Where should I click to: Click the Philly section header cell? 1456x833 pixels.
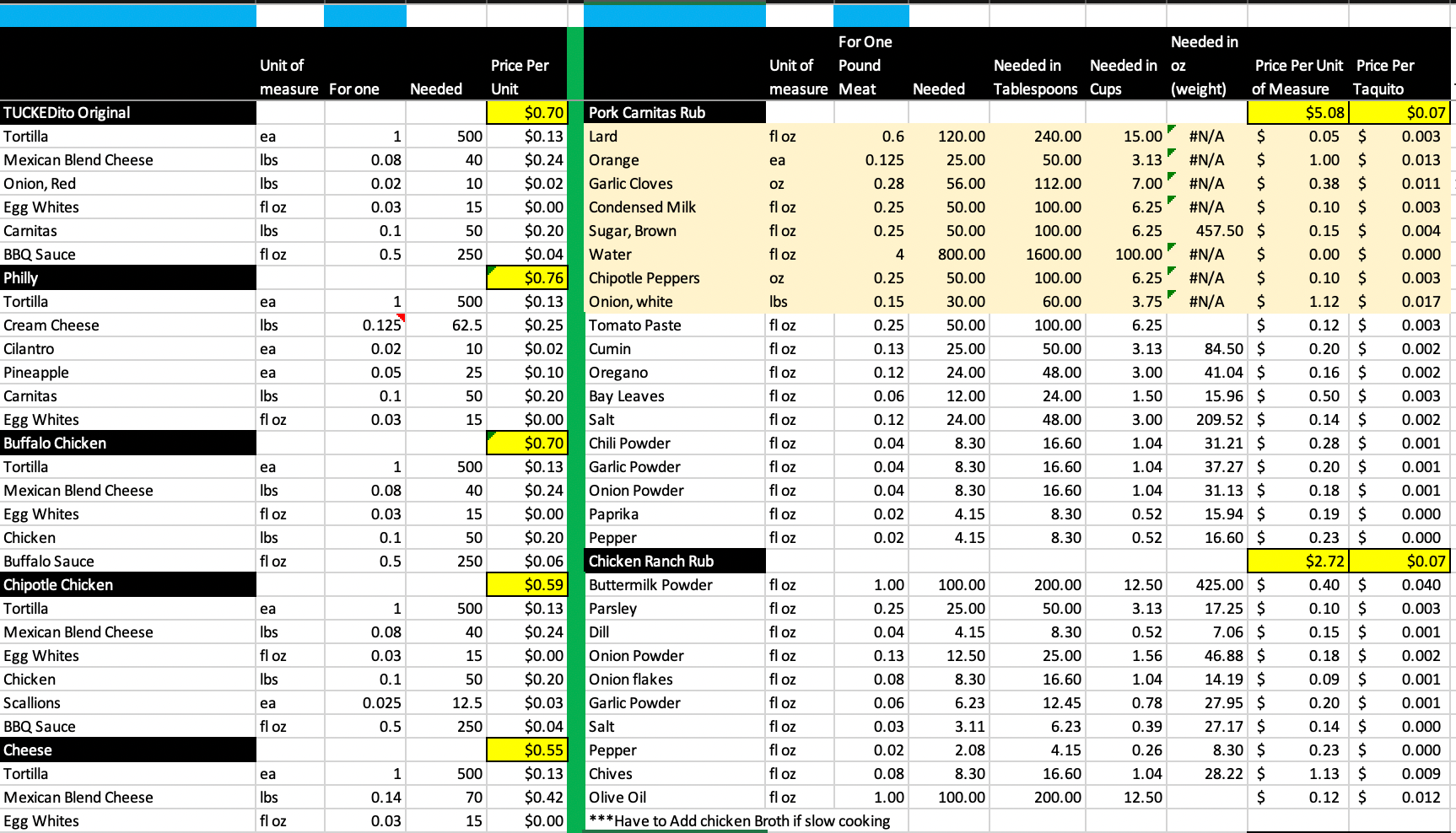click(x=128, y=278)
